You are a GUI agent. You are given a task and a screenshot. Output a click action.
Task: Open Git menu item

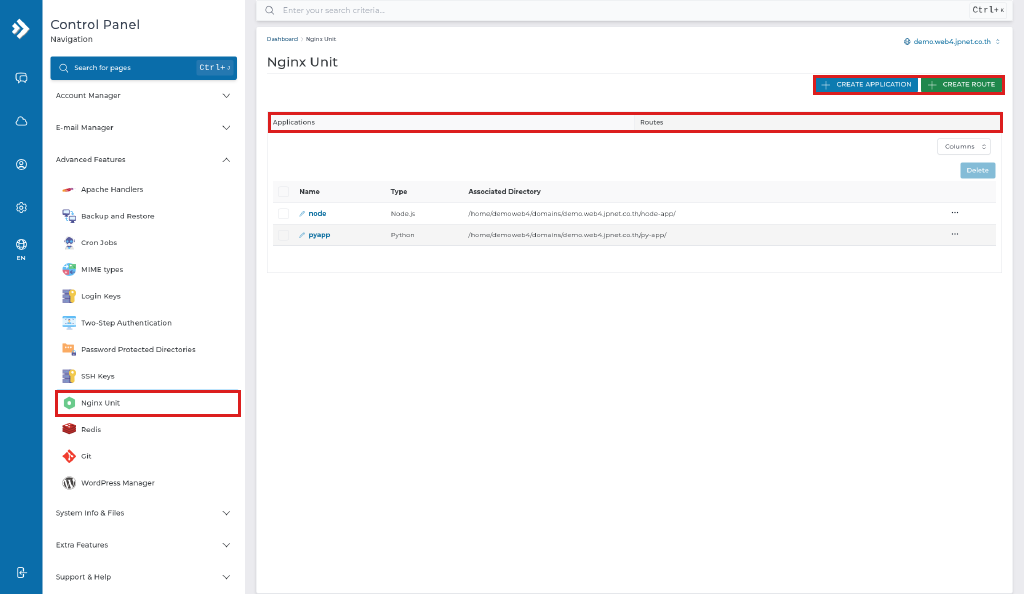coord(86,456)
